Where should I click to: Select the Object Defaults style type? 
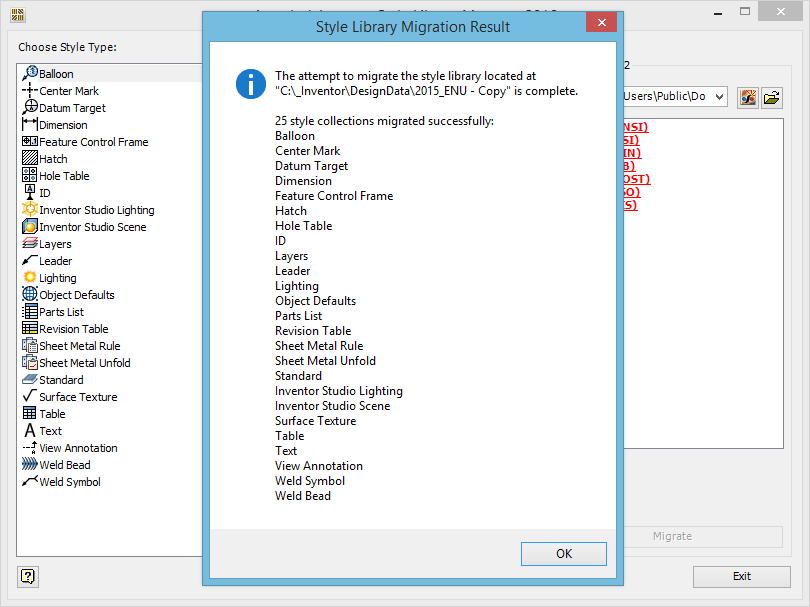pos(74,294)
